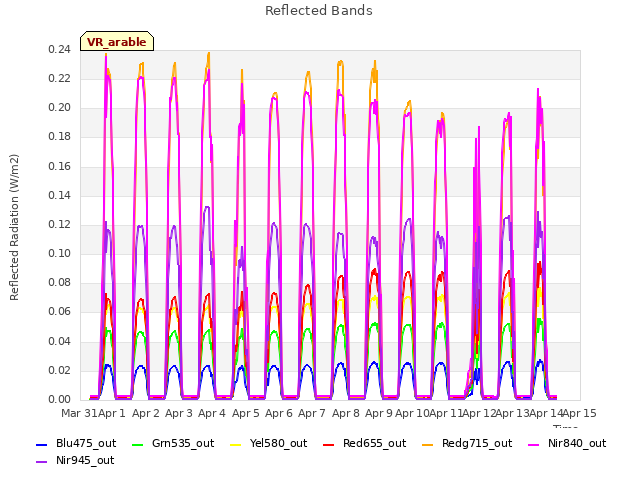Click the 0.08 y-axis tick label

59,282
